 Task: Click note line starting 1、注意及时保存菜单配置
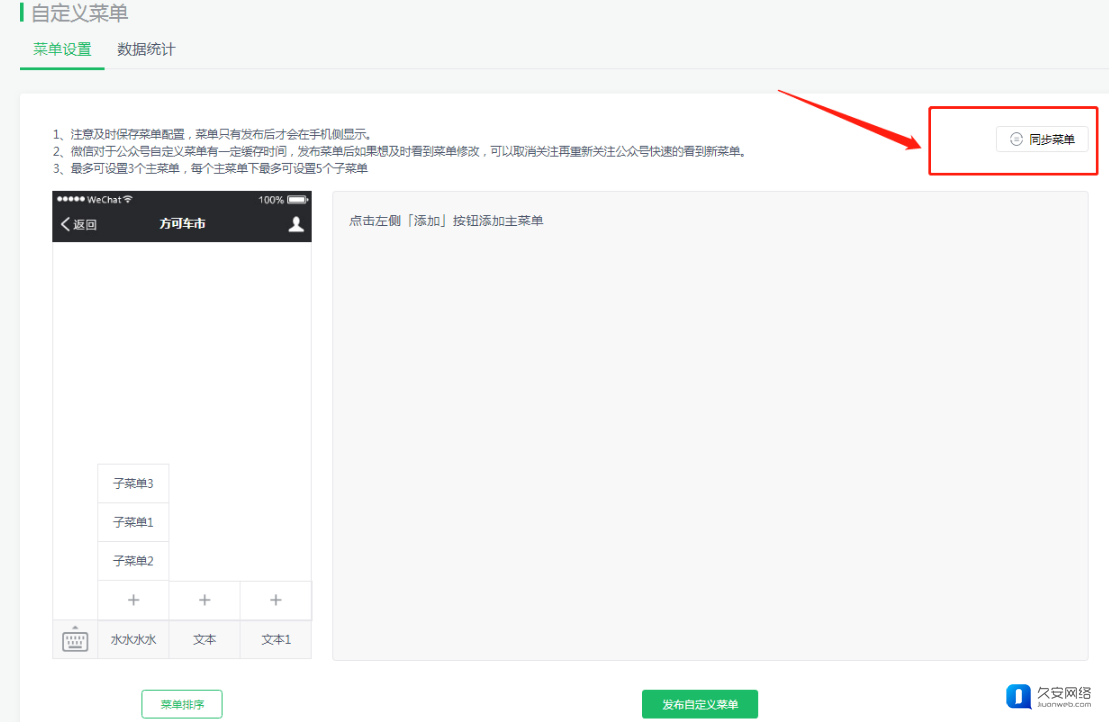click(x=212, y=134)
